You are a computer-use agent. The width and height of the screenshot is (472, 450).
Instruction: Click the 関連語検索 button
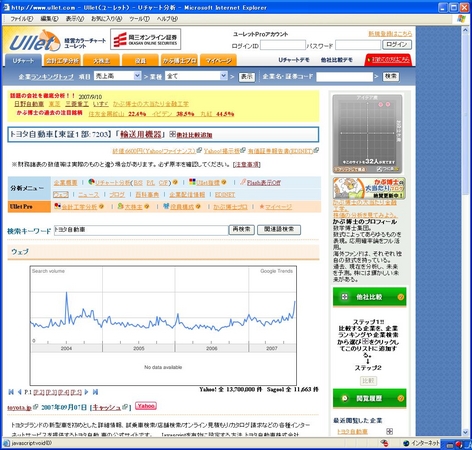[279, 229]
